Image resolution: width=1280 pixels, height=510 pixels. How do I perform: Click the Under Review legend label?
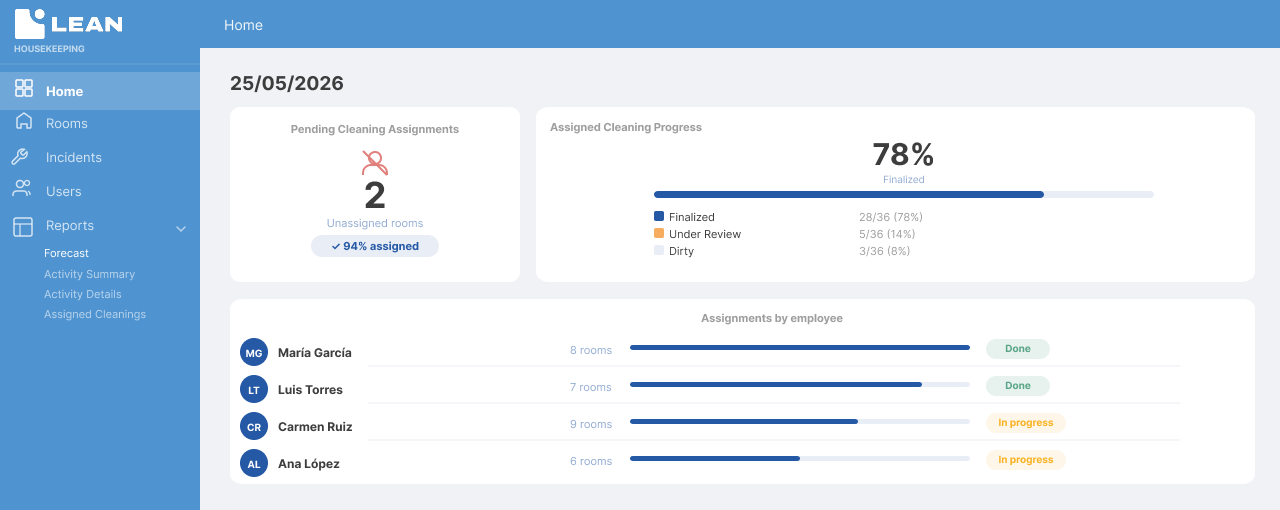(705, 234)
